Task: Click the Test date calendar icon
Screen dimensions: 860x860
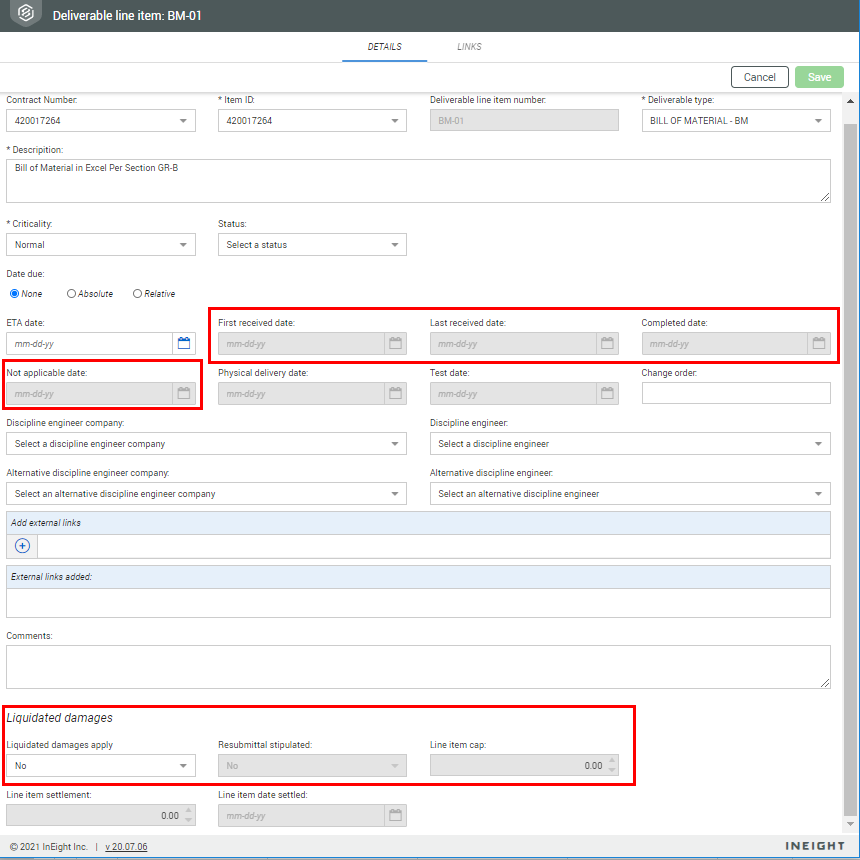Action: pos(607,393)
